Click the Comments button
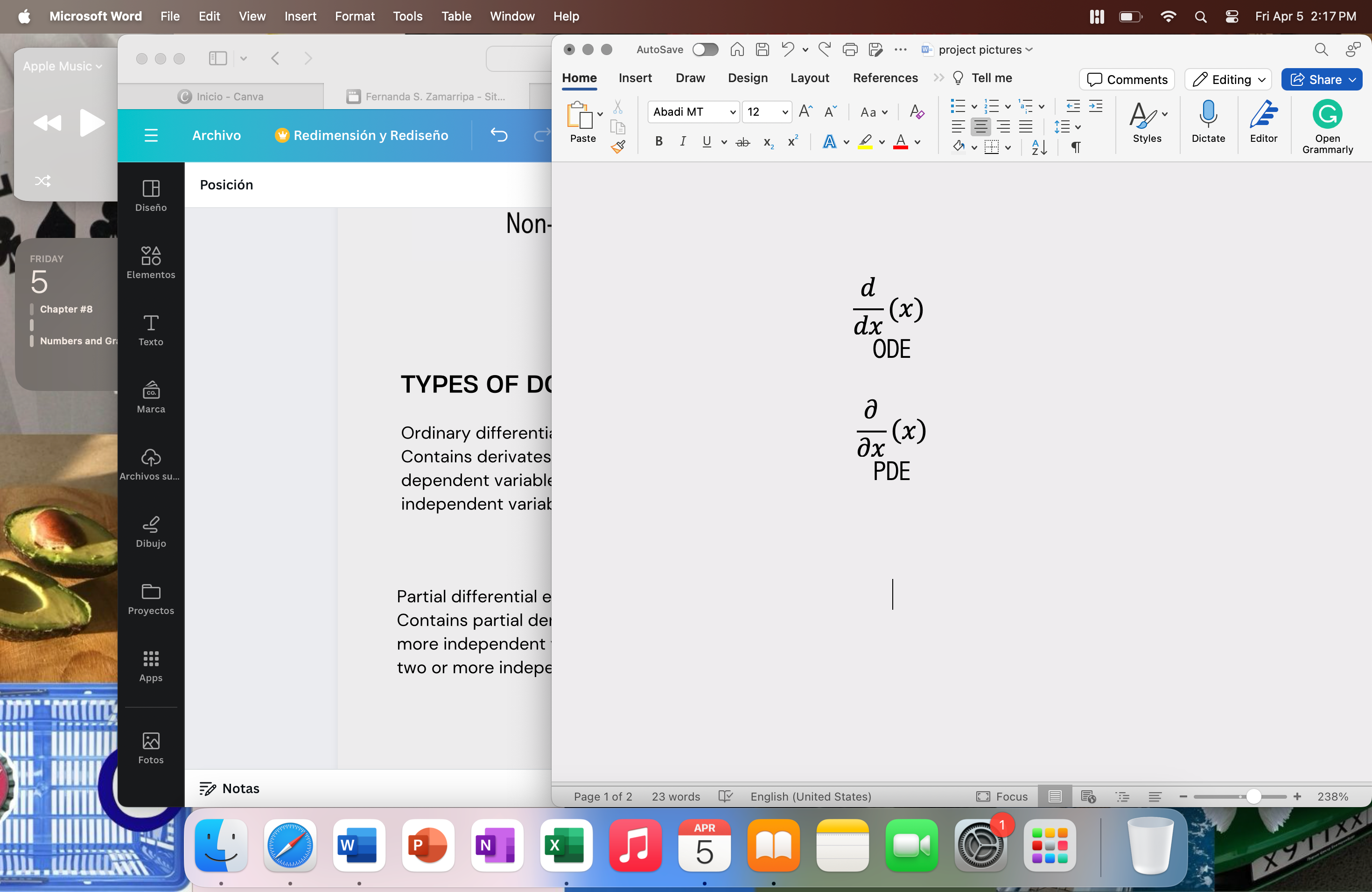Screen dimensions: 1372x892 click(1127, 79)
